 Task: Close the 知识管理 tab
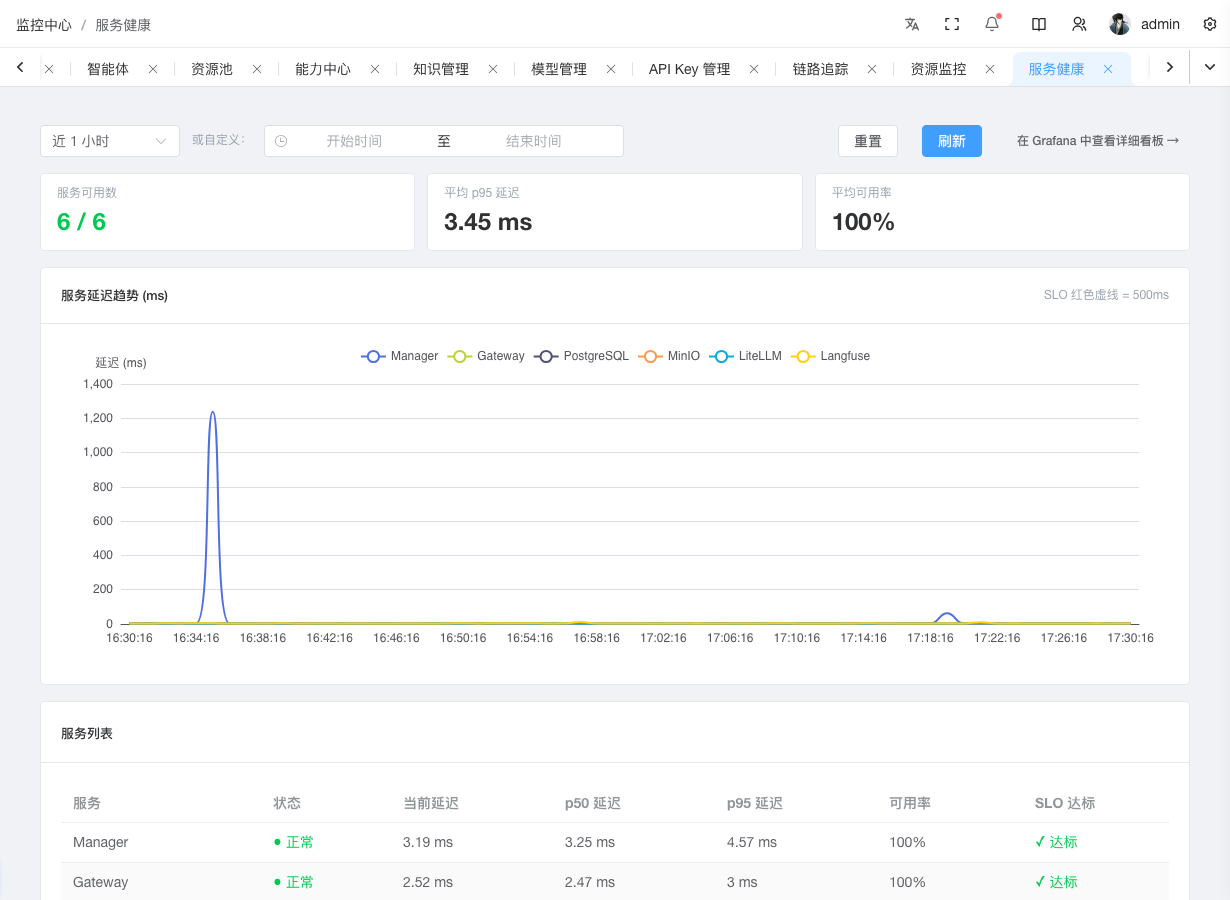point(493,69)
